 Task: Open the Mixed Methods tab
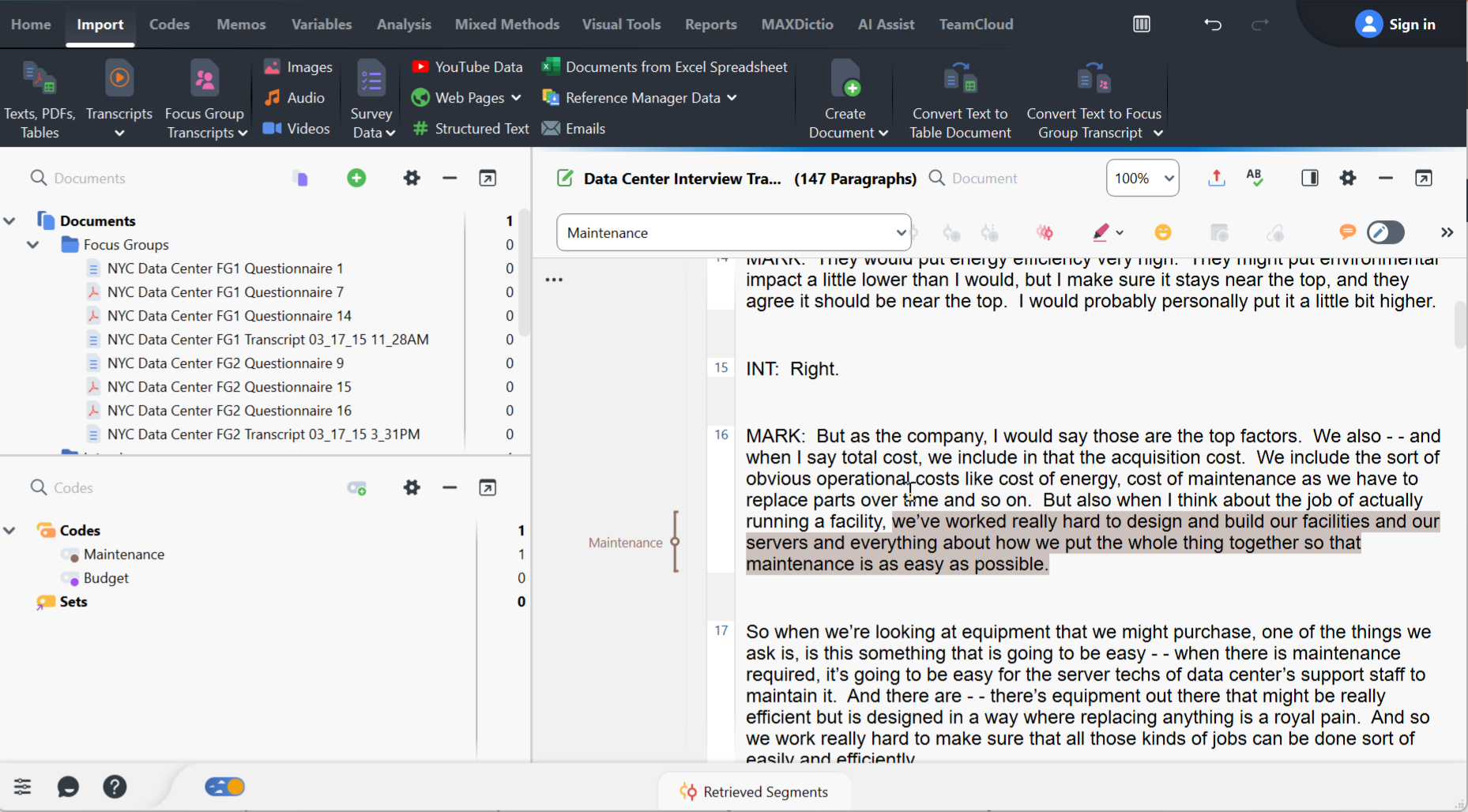[x=507, y=24]
